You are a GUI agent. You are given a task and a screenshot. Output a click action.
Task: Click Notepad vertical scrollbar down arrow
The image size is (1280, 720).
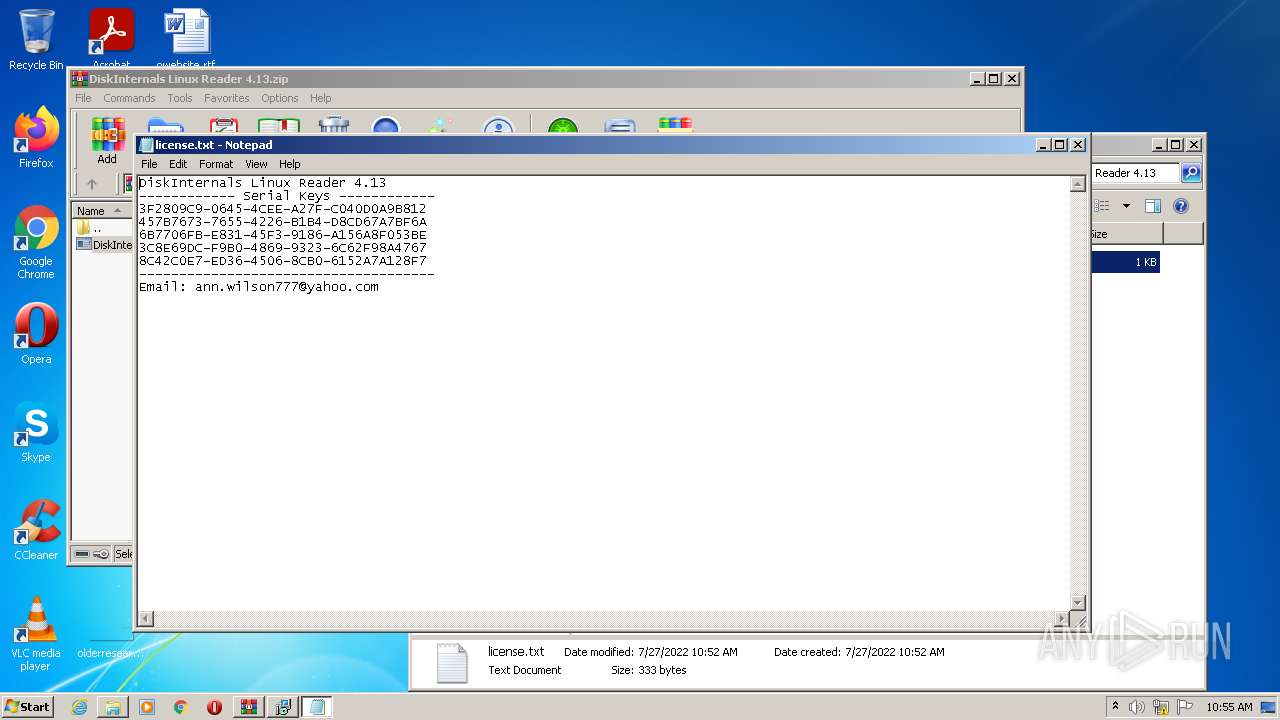[x=1078, y=602]
